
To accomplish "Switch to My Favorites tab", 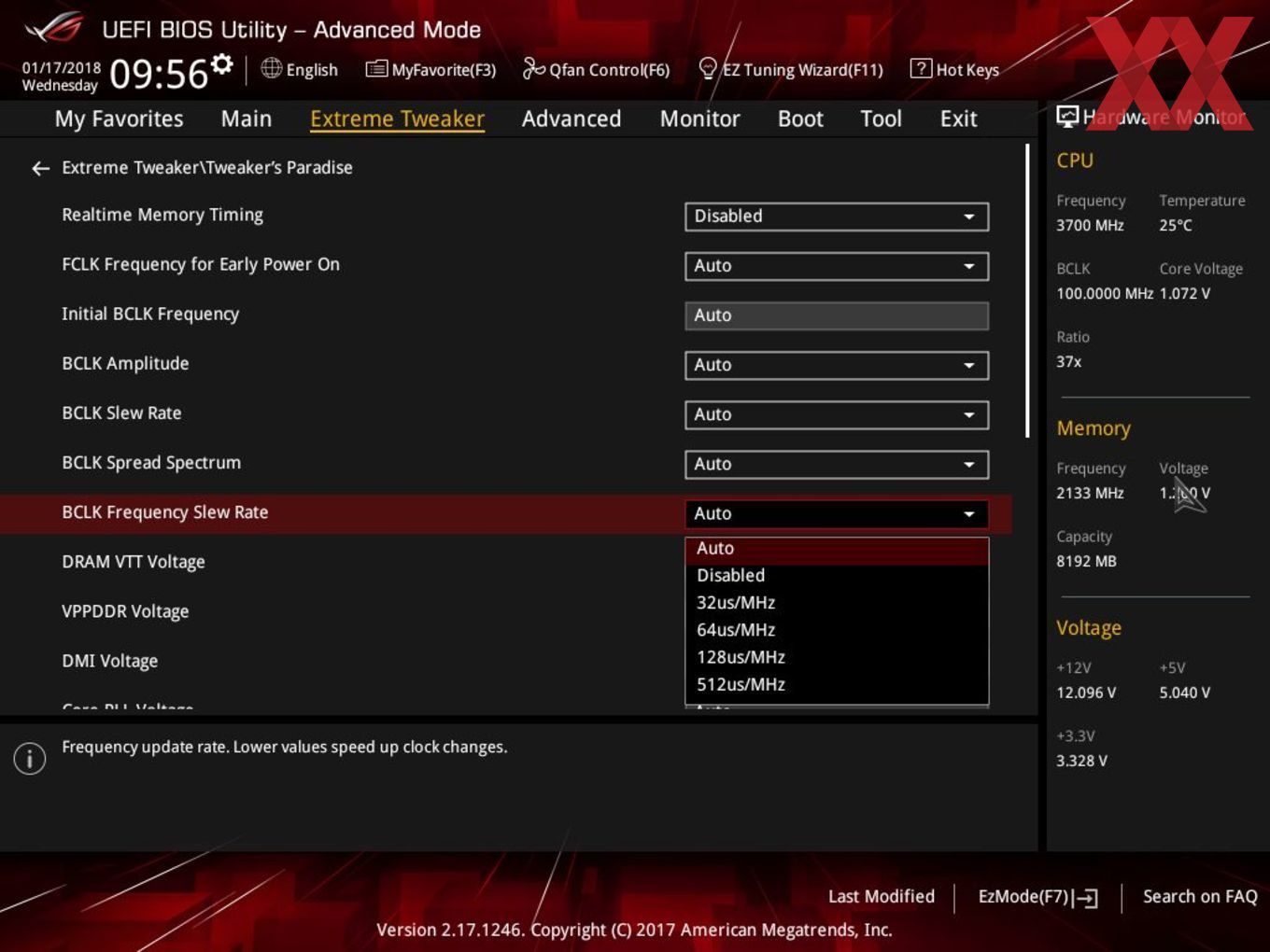I will [119, 119].
